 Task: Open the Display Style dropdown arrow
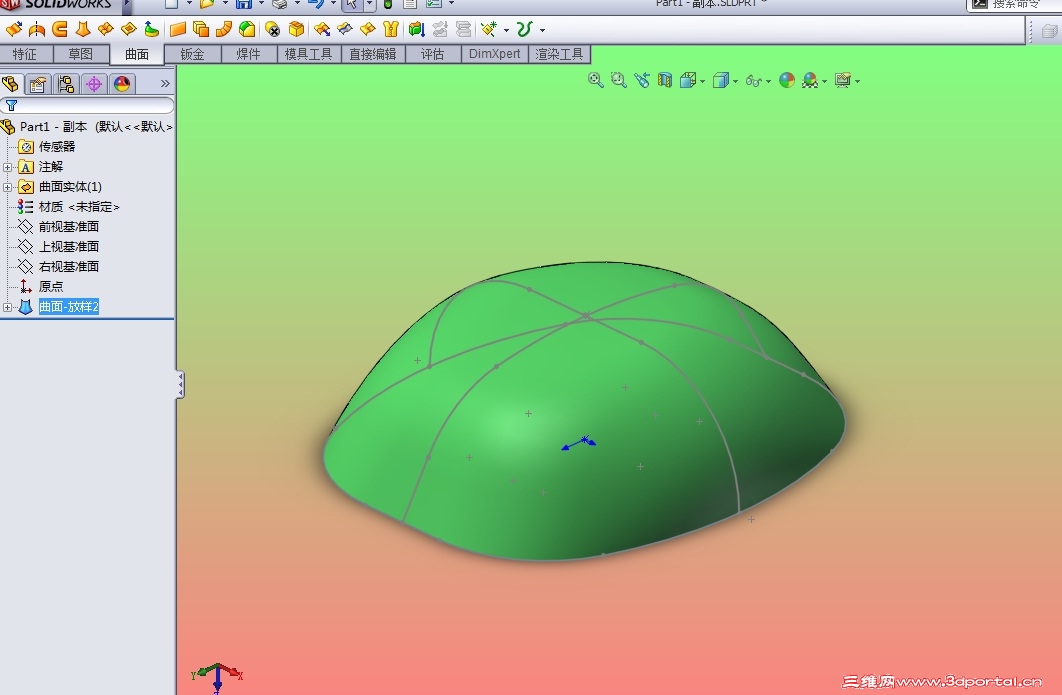[736, 81]
